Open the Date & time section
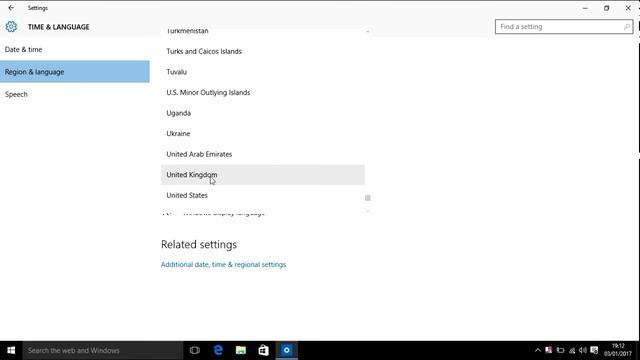The width and height of the screenshot is (640, 360). [75, 49]
